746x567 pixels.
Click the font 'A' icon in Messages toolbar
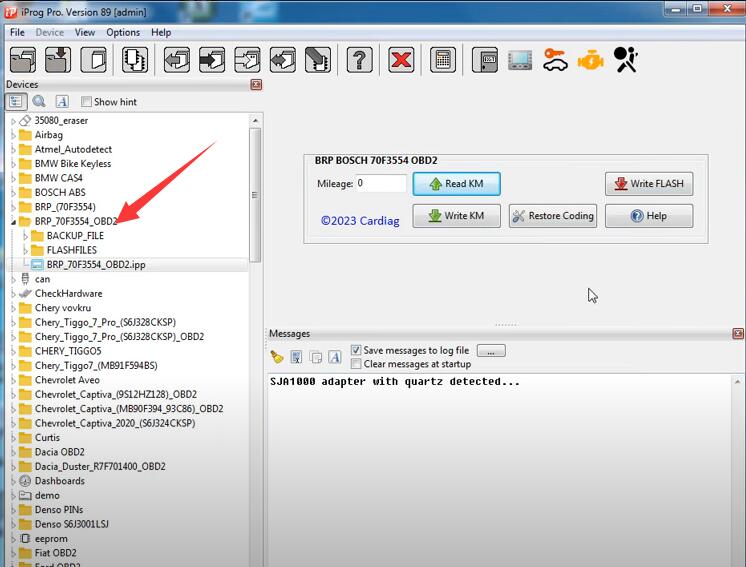334,357
